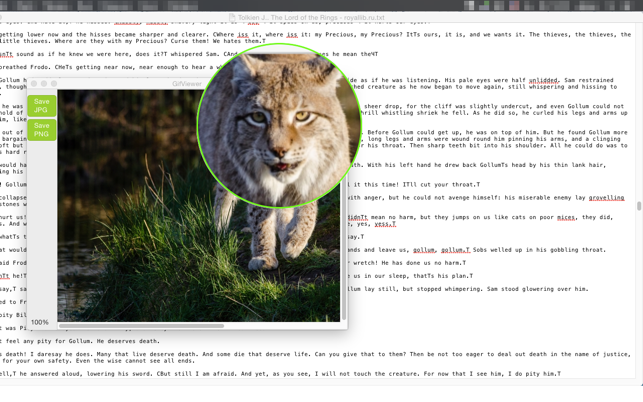Click the phrase 'sheer drop'
643x402 pixels.
pyautogui.click(x=383, y=106)
